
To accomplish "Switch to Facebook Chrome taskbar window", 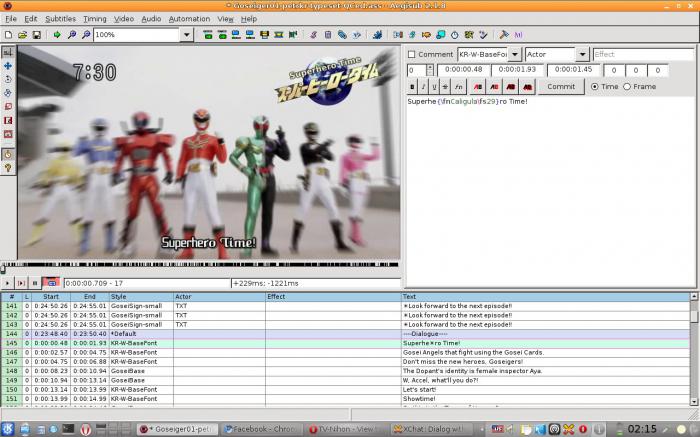I will (x=260, y=429).
